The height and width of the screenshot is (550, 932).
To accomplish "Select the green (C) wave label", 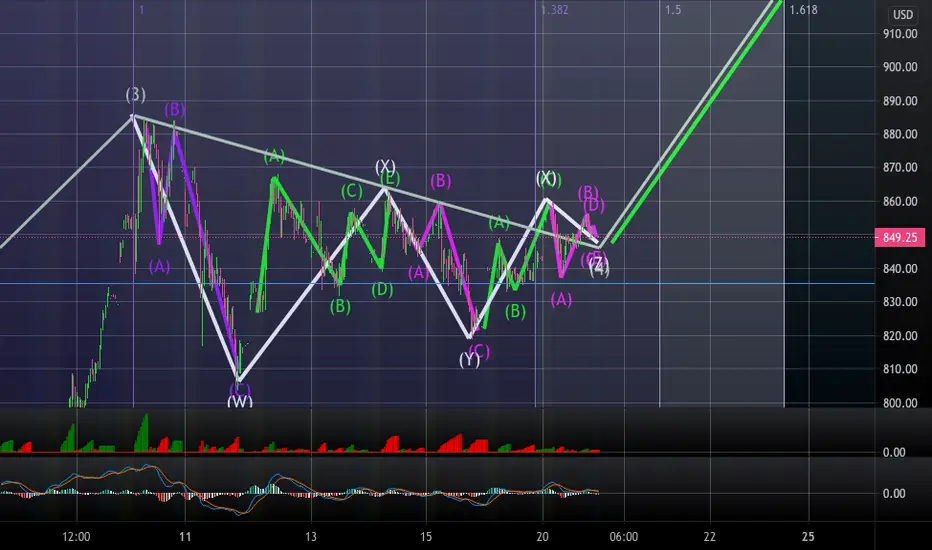I will [x=351, y=191].
